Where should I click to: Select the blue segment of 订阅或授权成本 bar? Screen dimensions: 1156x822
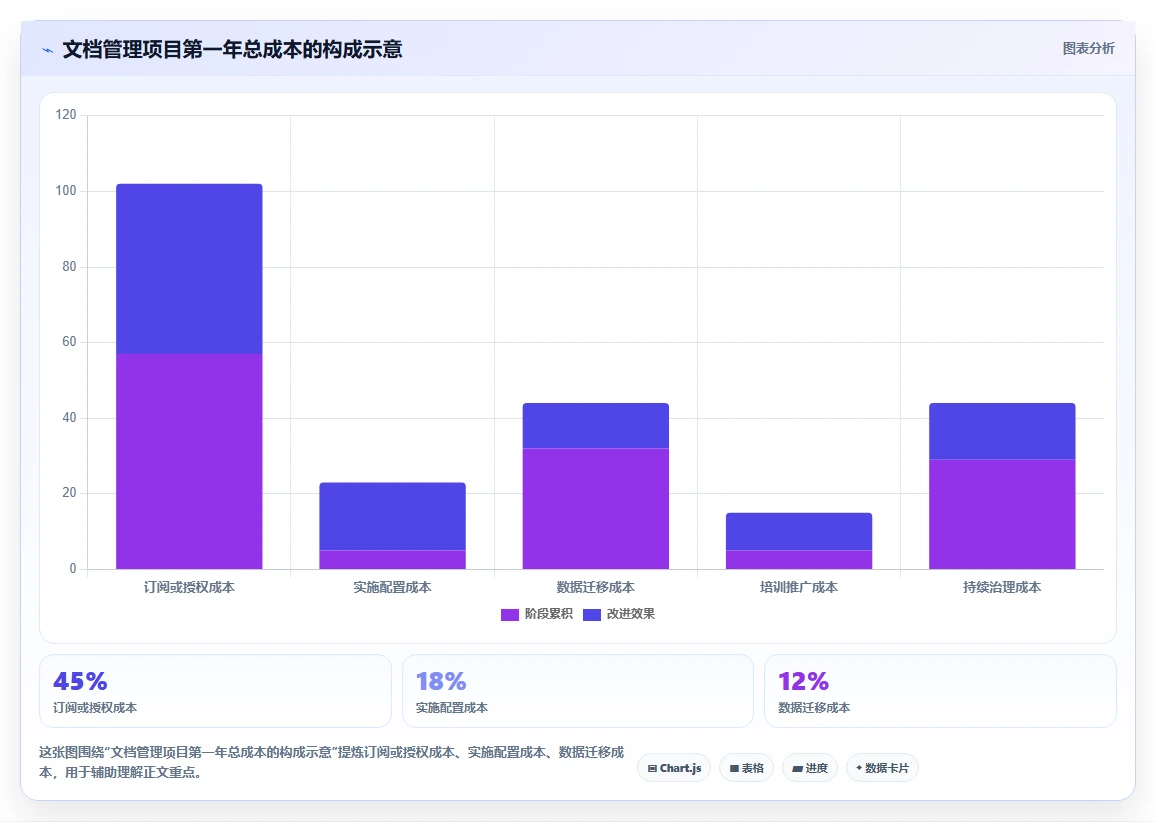(189, 269)
